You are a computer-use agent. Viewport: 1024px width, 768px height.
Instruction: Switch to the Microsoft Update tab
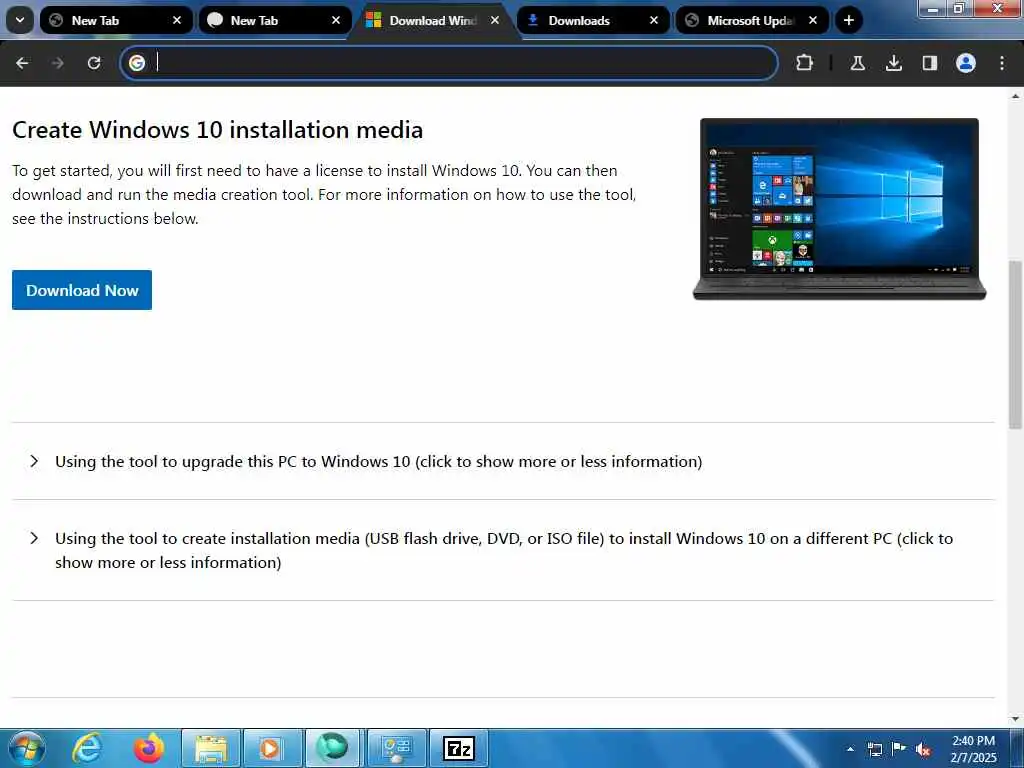coord(750,20)
